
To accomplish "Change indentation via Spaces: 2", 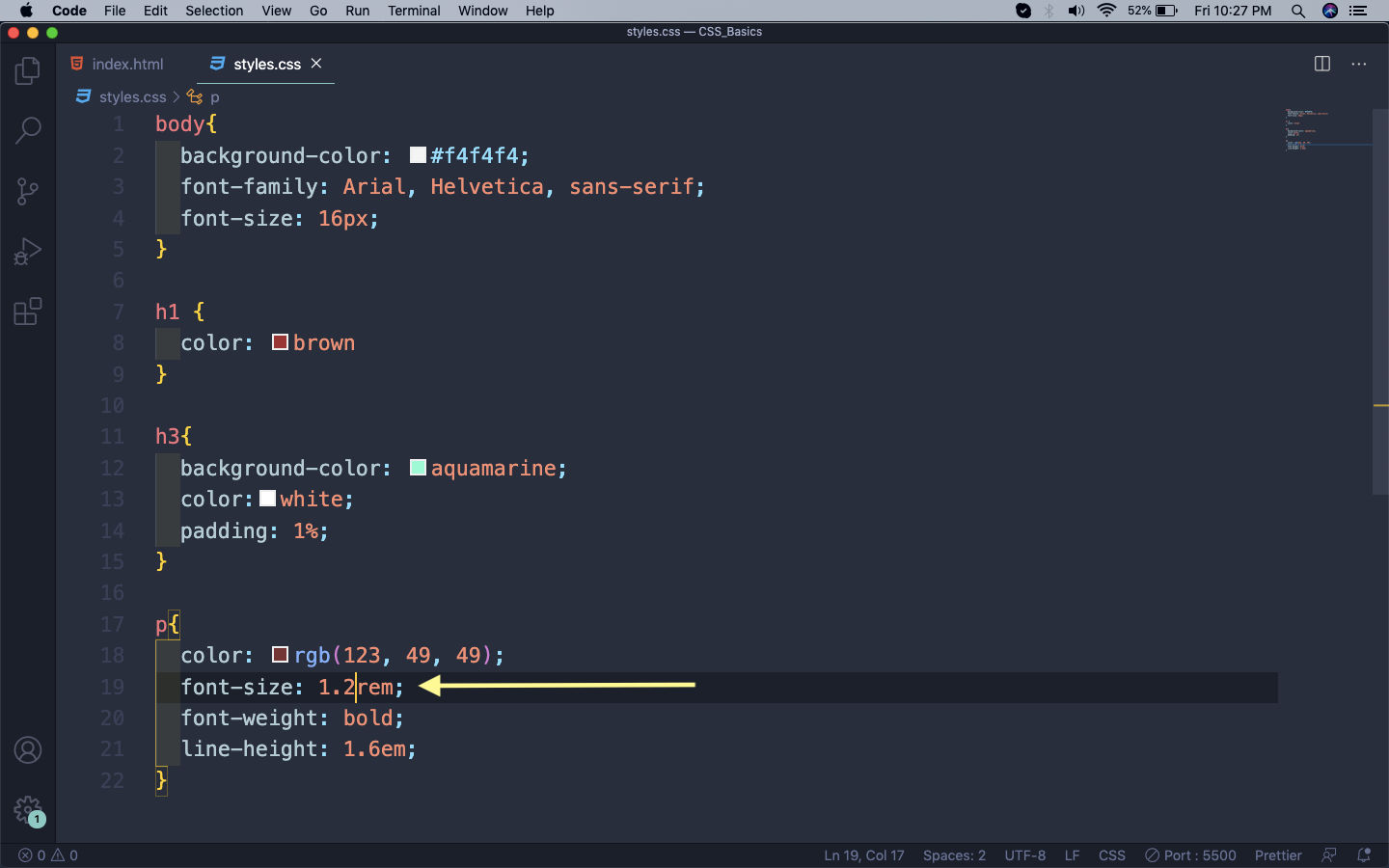I will 954,855.
